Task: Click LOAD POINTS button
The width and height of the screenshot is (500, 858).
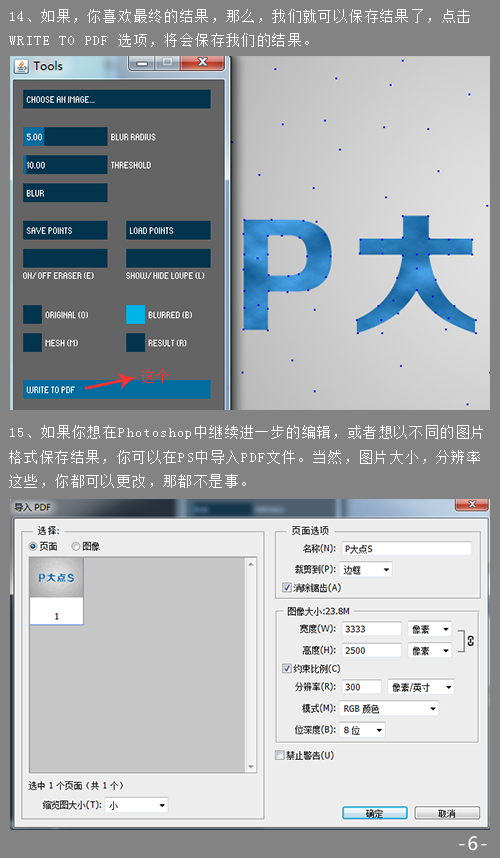Action: [168, 230]
